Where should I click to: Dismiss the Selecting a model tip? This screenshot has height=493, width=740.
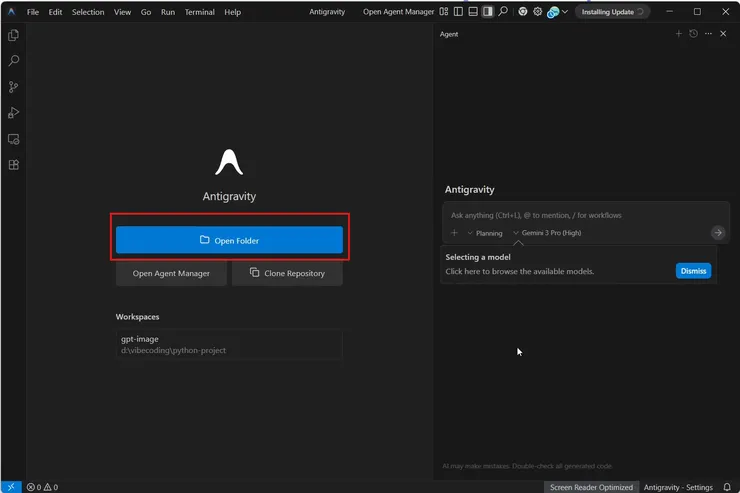[x=693, y=271]
